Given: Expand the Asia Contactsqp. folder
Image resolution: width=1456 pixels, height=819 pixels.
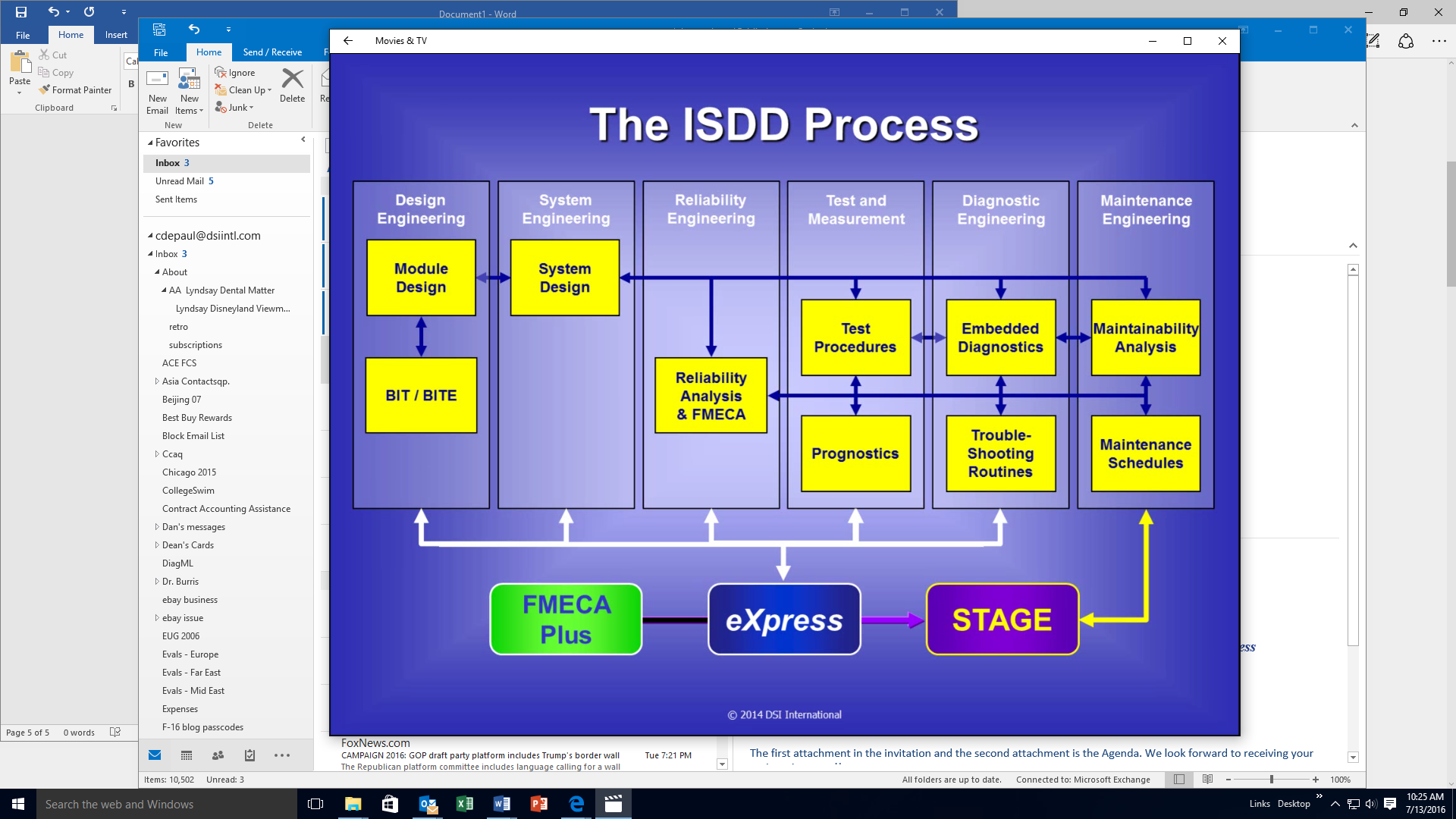Looking at the screenshot, I should click(x=157, y=381).
